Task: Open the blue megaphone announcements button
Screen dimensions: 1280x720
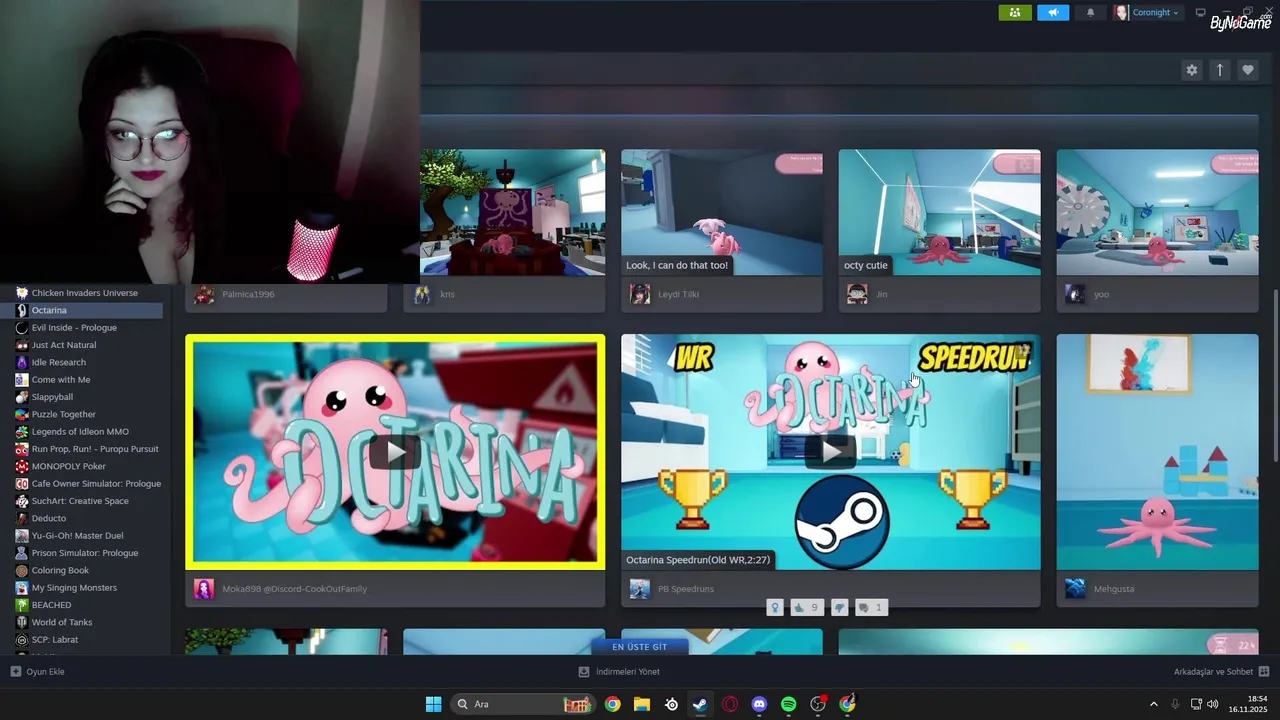Action: click(x=1052, y=13)
